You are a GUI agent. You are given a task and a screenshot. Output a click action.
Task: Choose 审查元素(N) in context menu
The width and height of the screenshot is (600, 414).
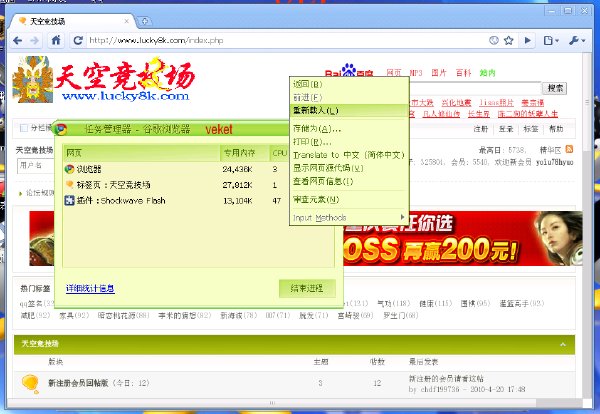pos(349,199)
